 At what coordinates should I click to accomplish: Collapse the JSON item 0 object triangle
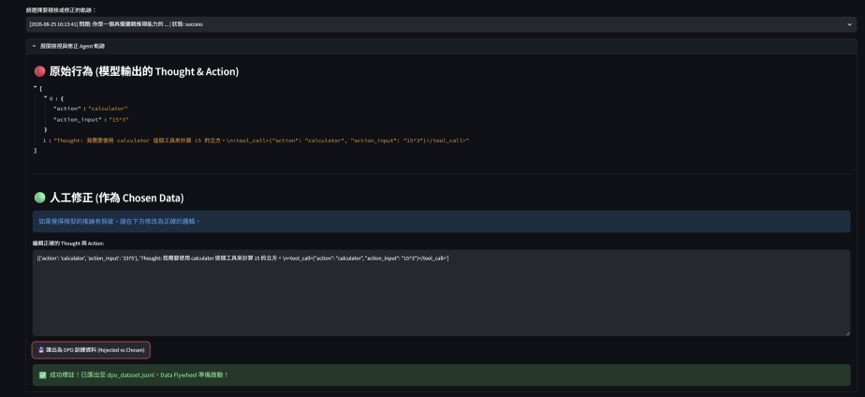pos(46,98)
